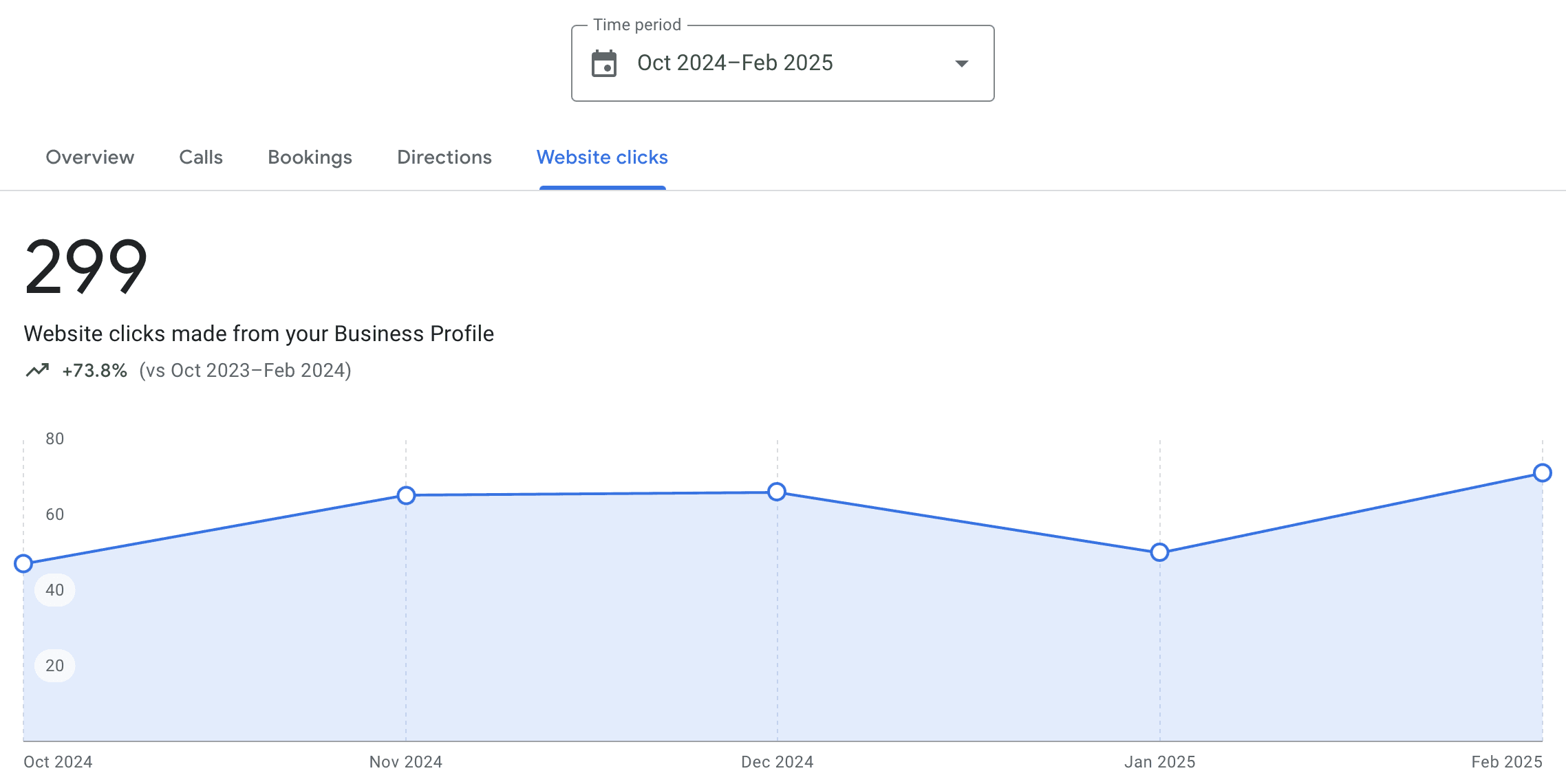Click the Oct 2024 data point on chart

[x=23, y=564]
